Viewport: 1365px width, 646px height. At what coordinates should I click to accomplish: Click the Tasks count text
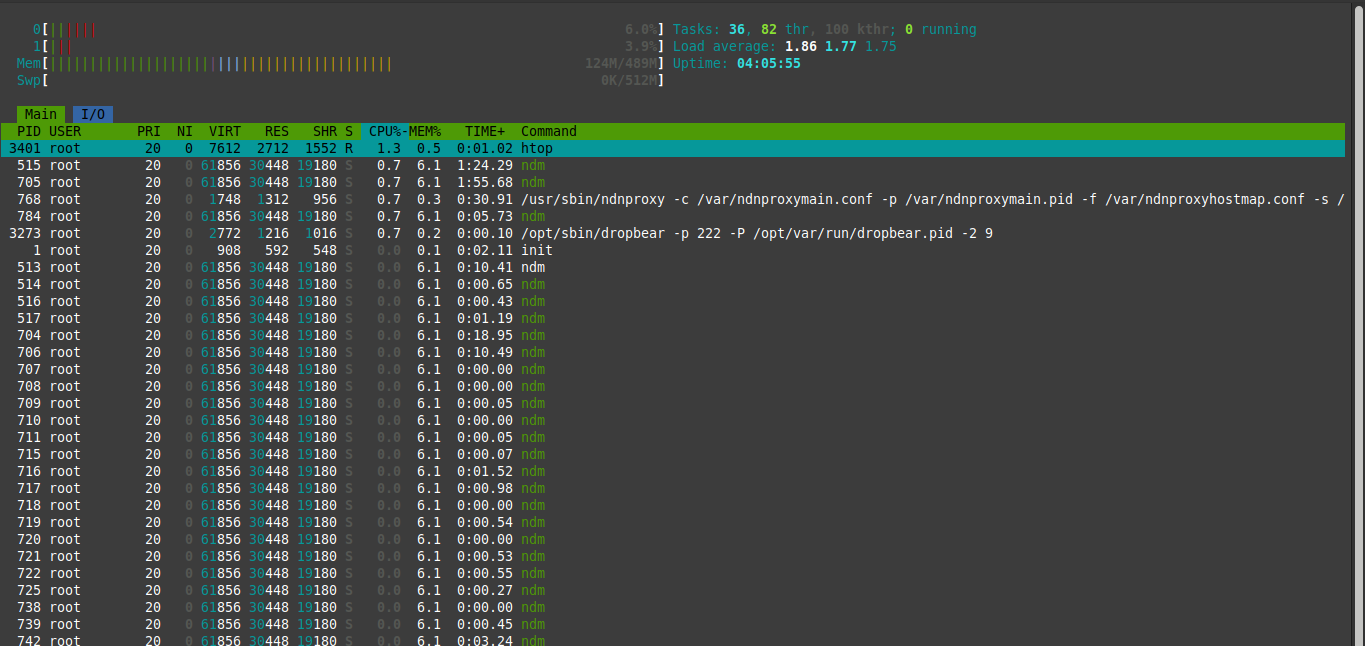pos(825,30)
